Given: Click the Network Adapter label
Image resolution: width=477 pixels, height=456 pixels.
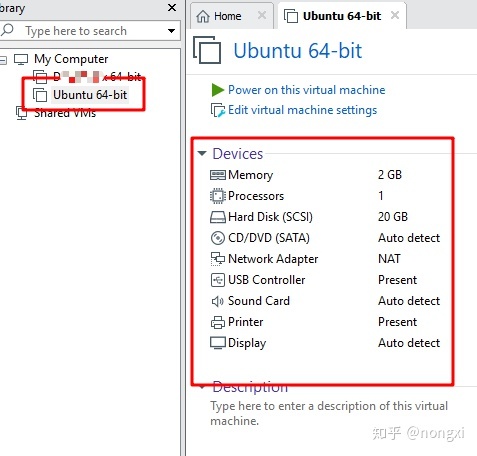Looking at the screenshot, I should 273,259.
